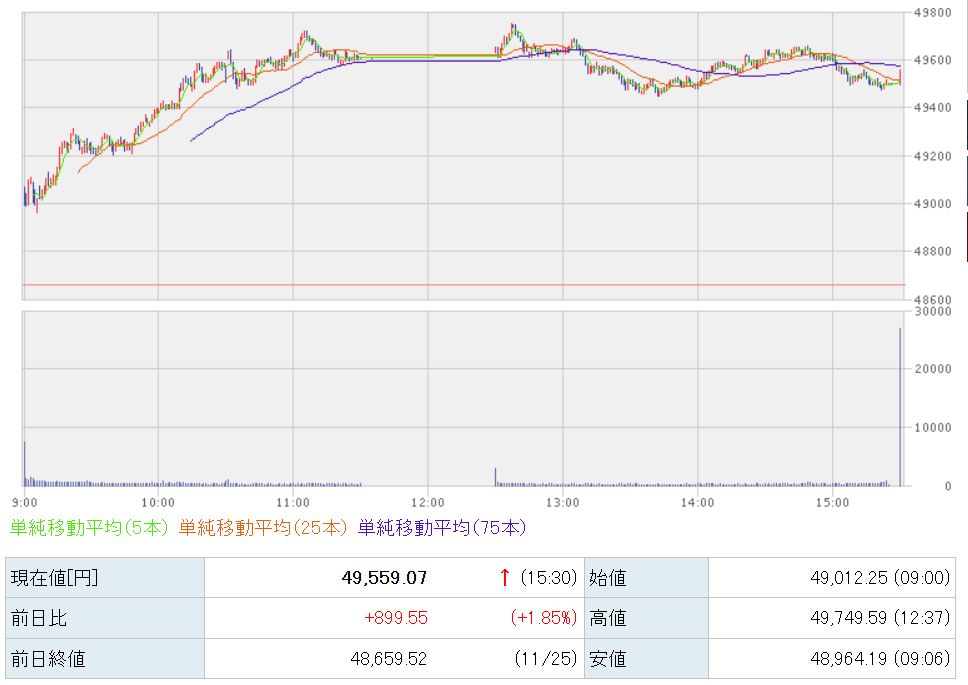
Task: Click the 前日比 row label
Action: point(38,618)
